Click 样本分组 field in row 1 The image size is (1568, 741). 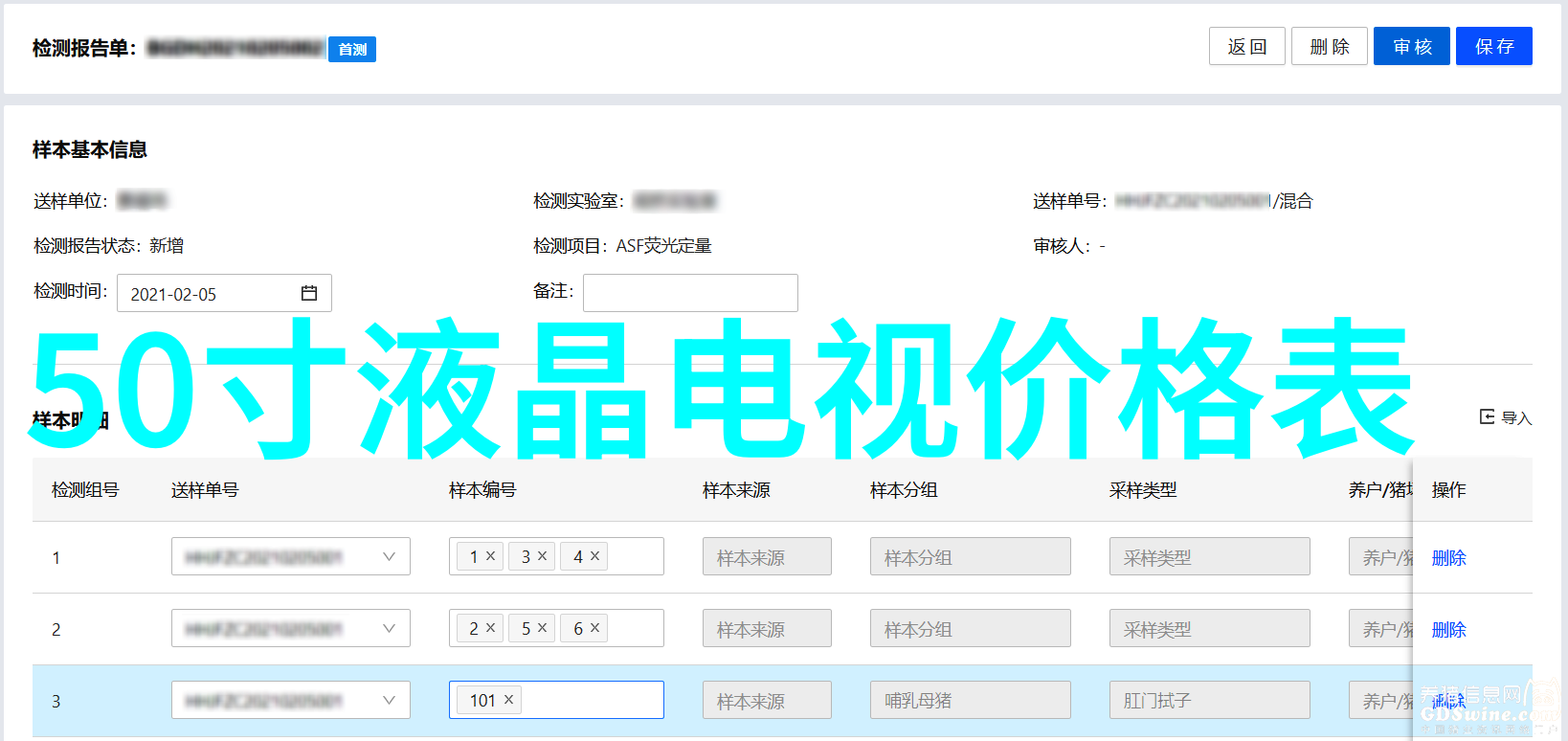(x=970, y=556)
